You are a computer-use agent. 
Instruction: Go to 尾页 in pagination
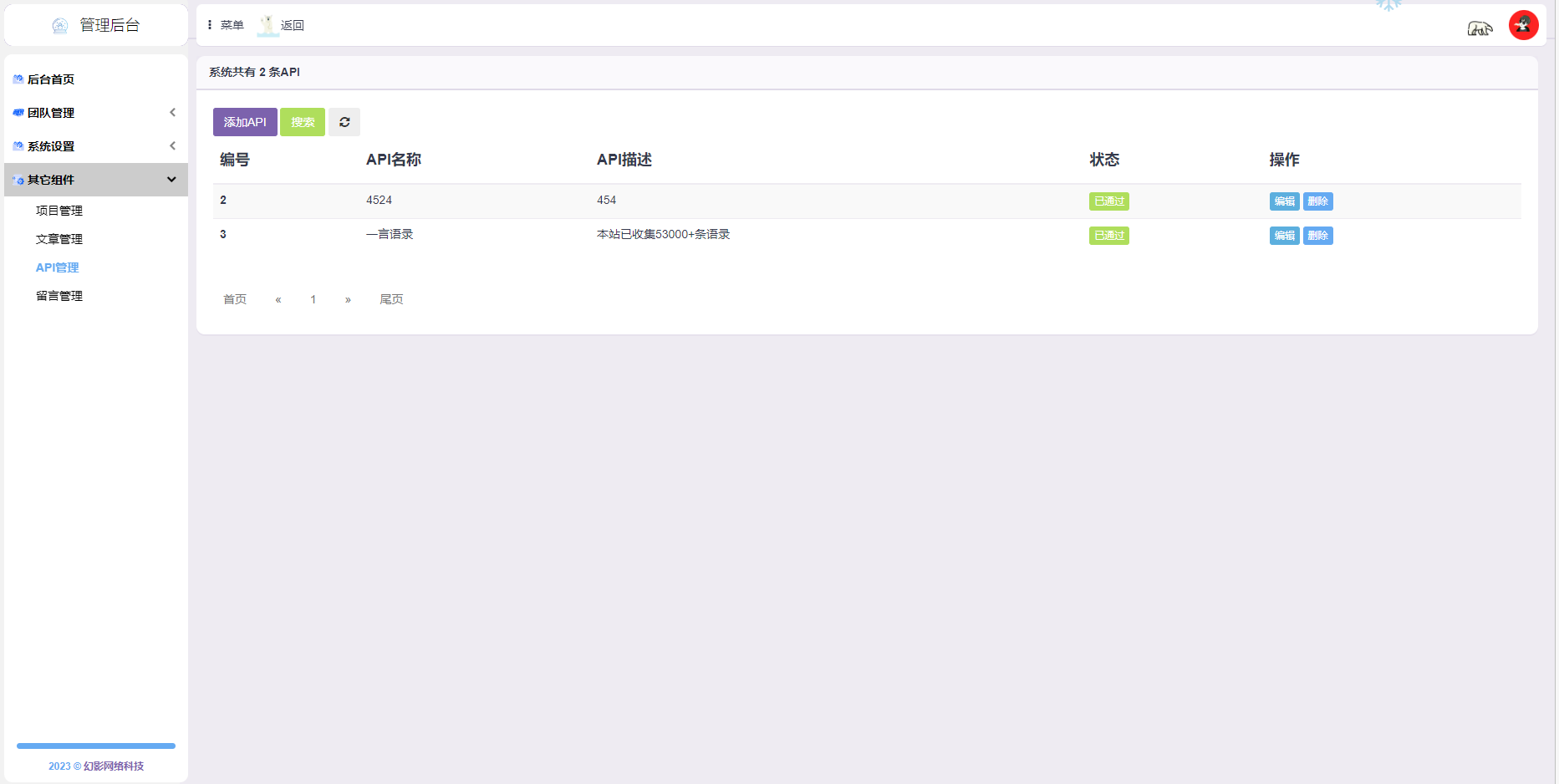[391, 299]
